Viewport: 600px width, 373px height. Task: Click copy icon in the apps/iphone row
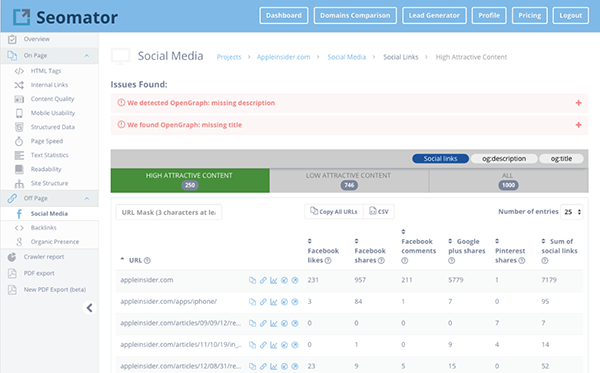click(253, 302)
